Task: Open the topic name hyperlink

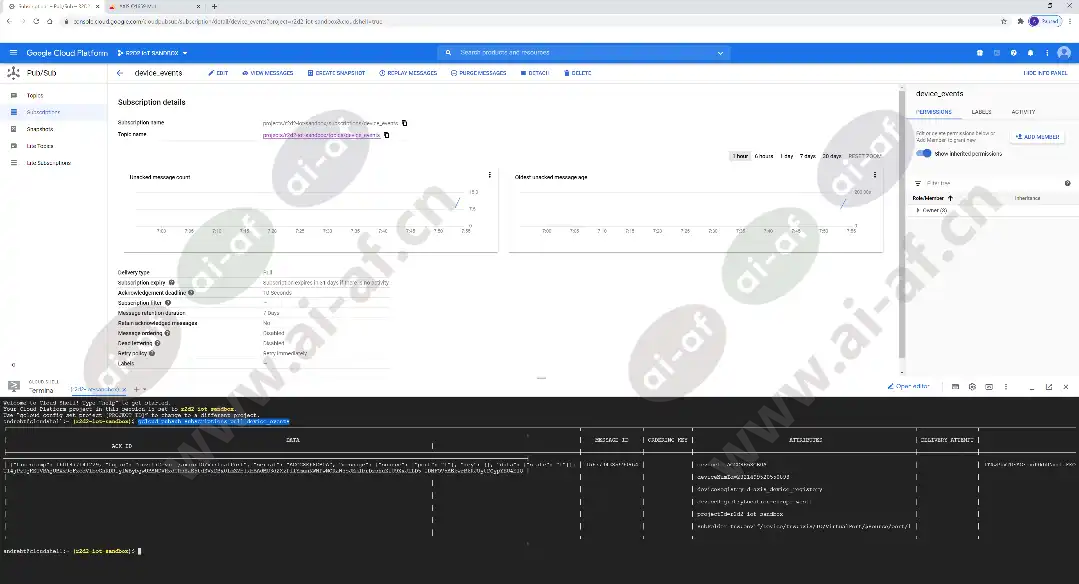Action: pyautogui.click(x=321, y=136)
